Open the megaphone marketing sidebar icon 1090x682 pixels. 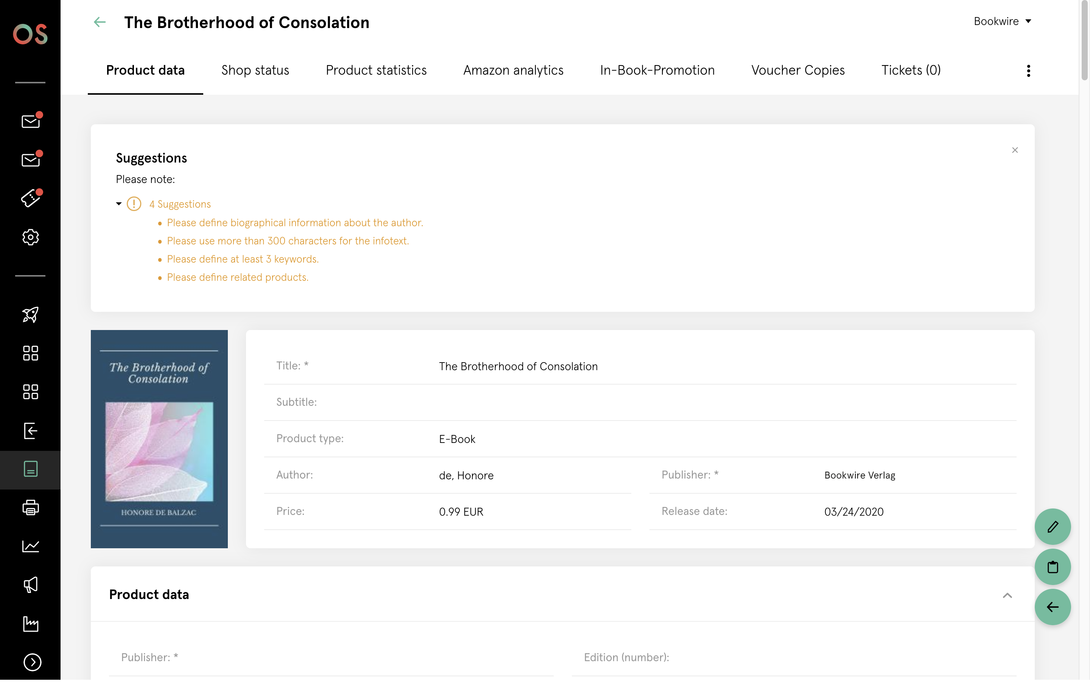click(x=31, y=585)
